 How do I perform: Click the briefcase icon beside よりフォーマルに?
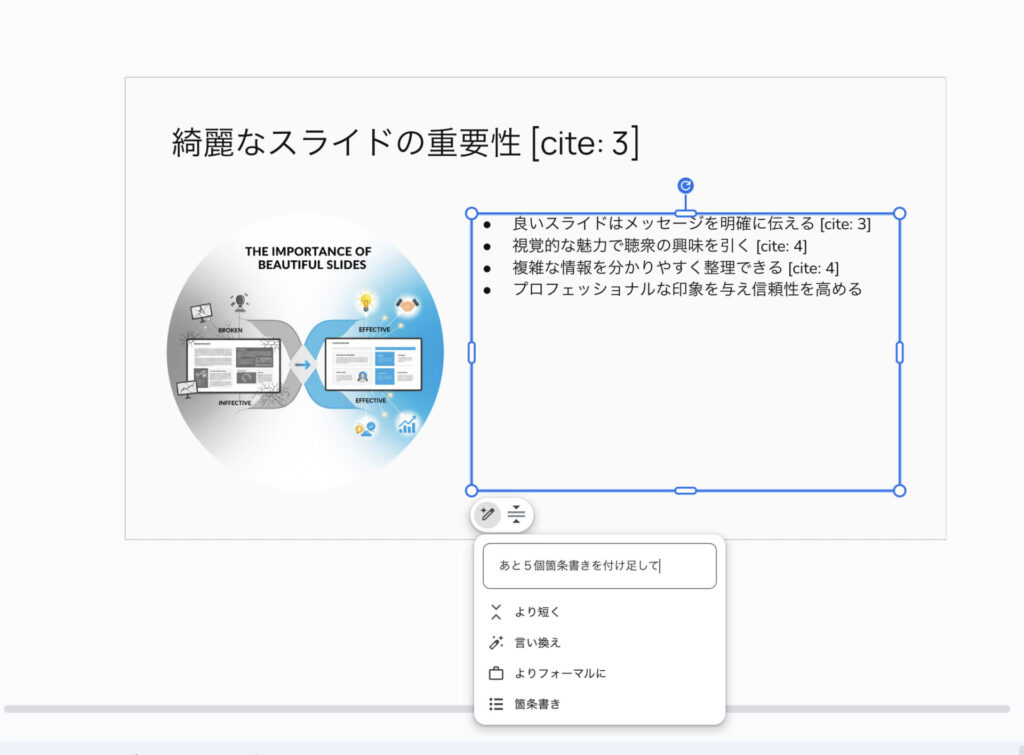[496, 673]
